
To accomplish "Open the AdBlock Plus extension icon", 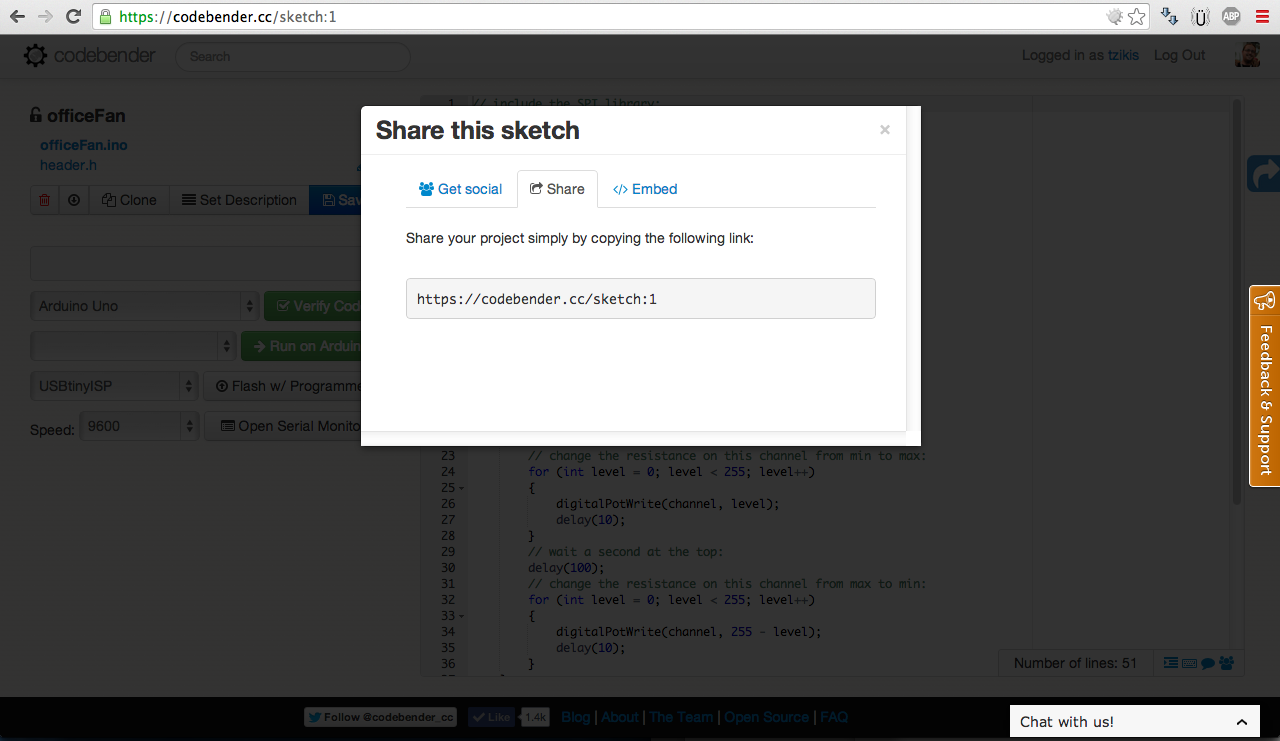I will 1231,16.
